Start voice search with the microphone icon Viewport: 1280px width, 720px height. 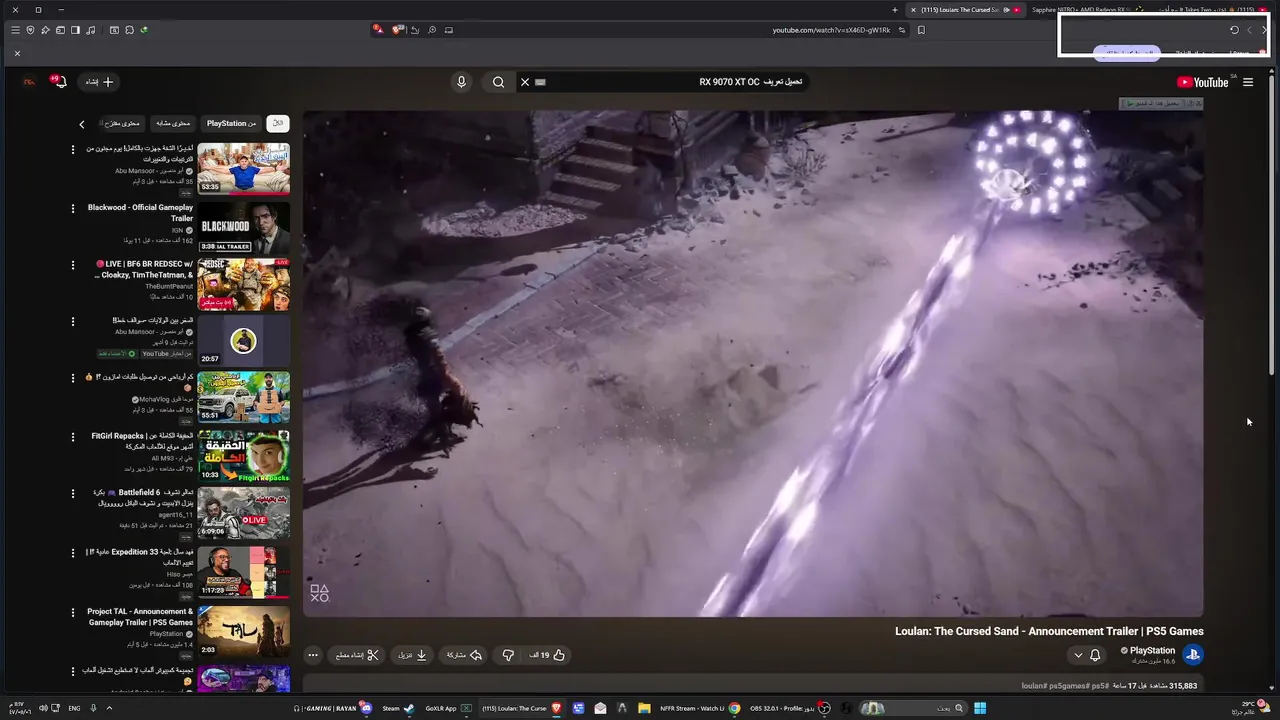(x=461, y=82)
